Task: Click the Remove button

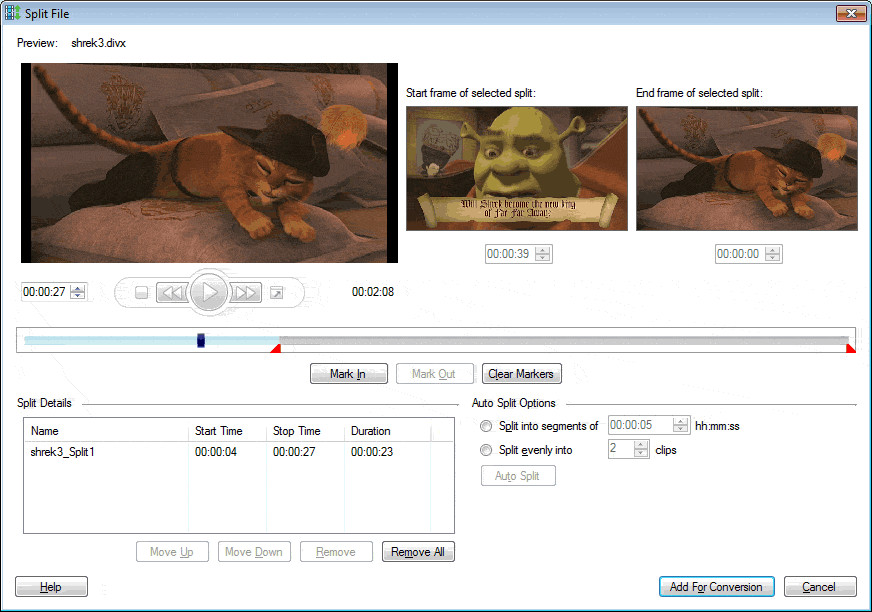Action: pyautogui.click(x=336, y=552)
